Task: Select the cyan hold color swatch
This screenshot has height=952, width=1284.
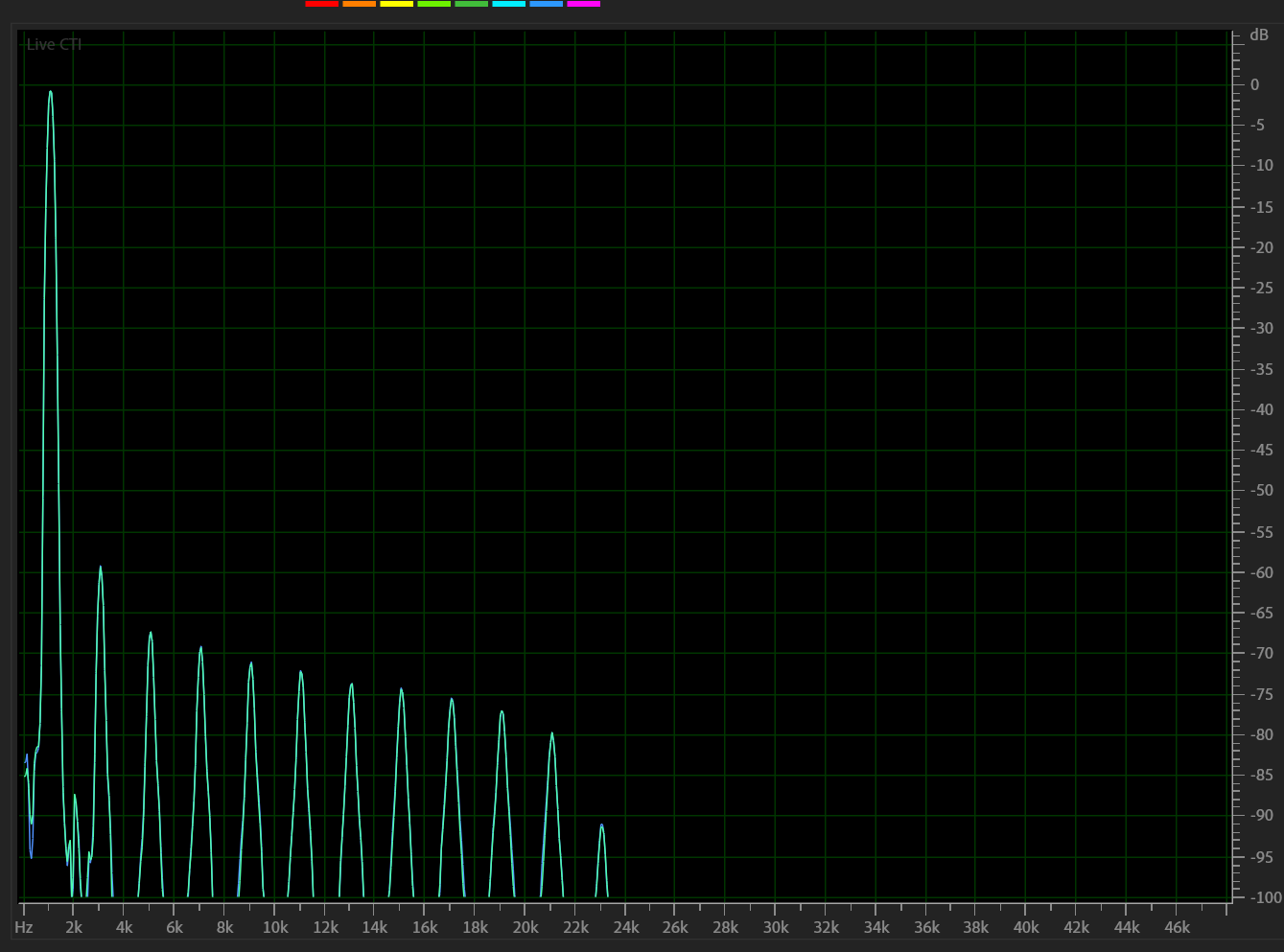Action: click(x=508, y=4)
